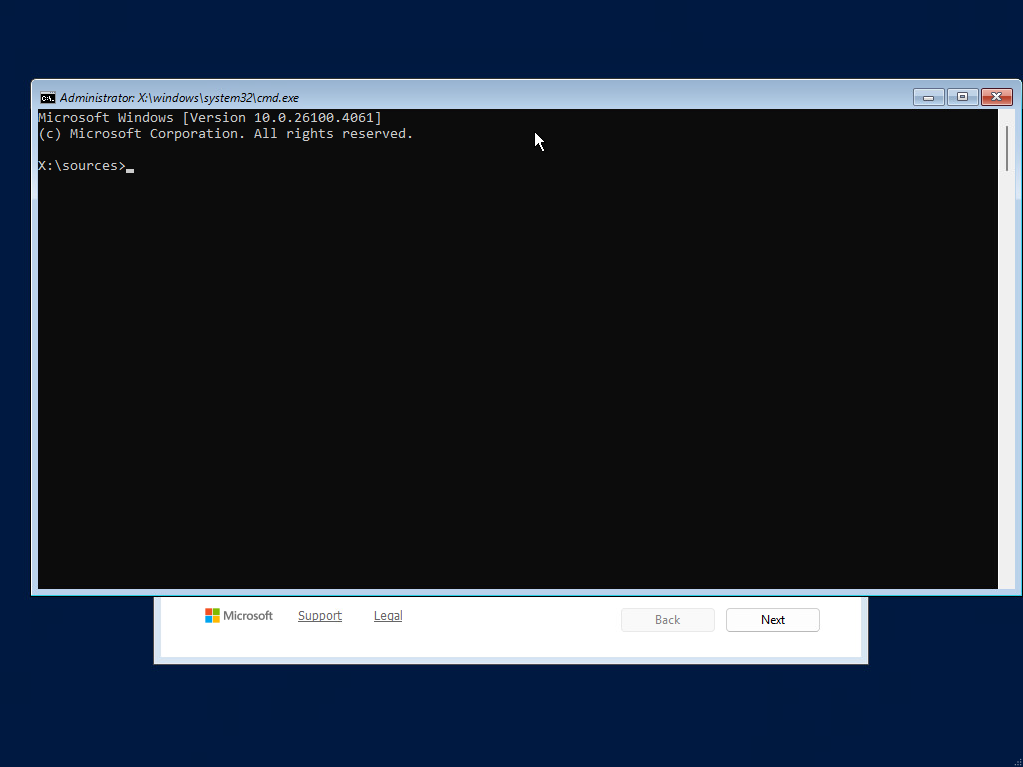Click the Windows version text line
The image size is (1023, 767).
point(210,118)
